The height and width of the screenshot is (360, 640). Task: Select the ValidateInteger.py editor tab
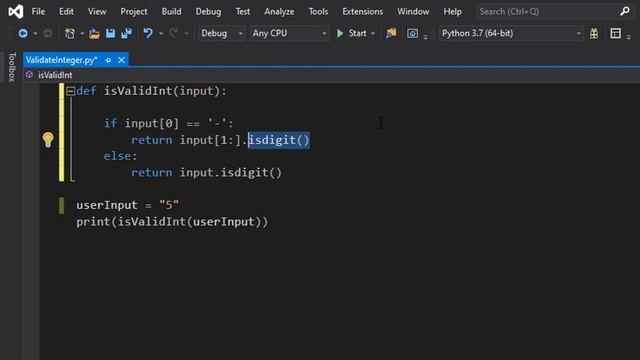tap(62, 60)
